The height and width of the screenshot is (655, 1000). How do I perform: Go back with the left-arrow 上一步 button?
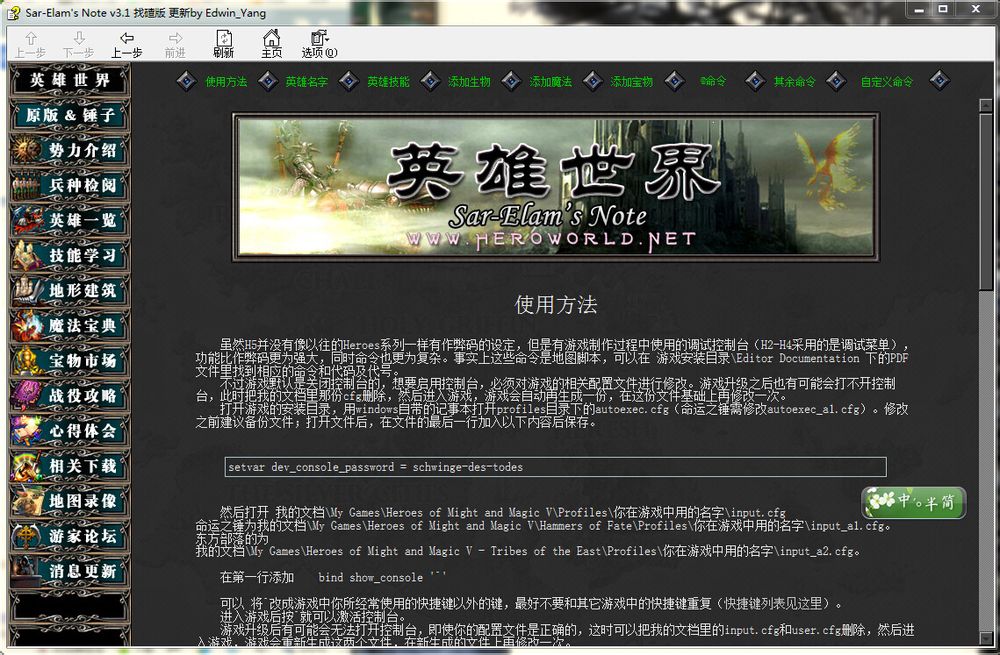click(x=127, y=45)
